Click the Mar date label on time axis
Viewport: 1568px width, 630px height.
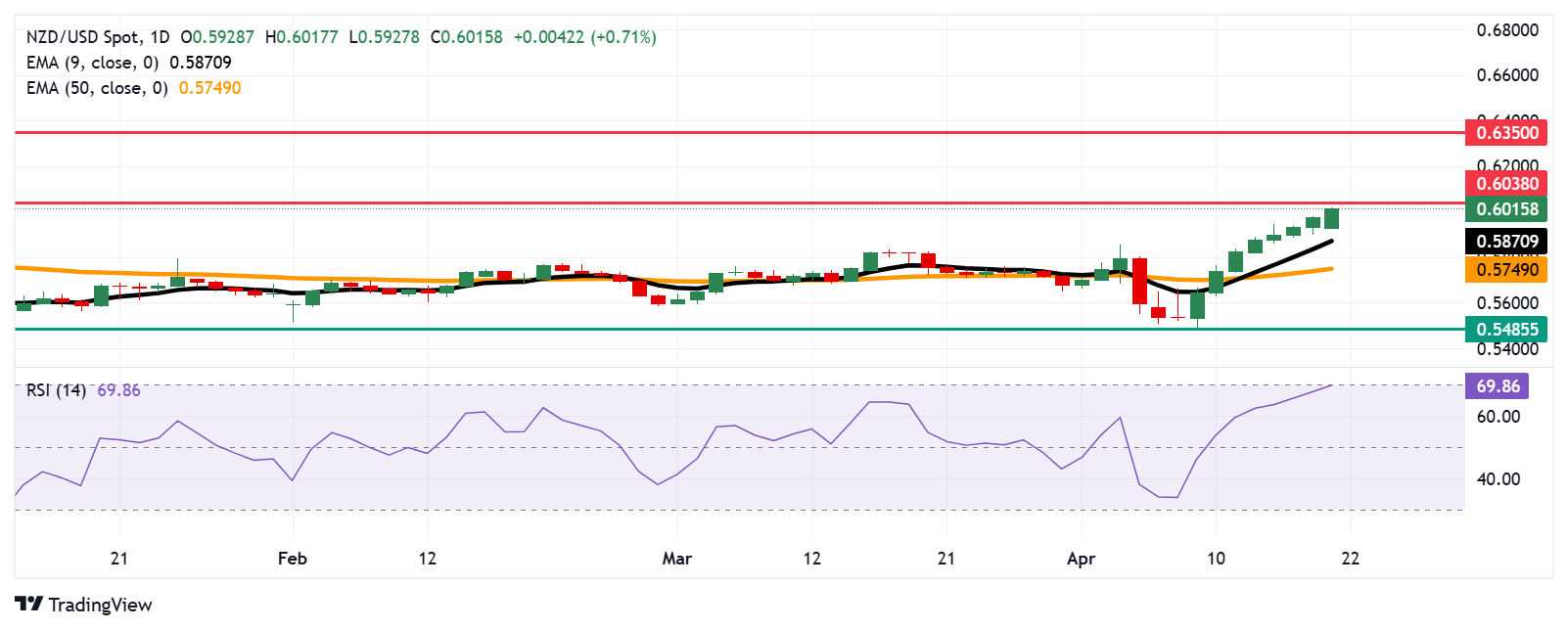(x=676, y=559)
